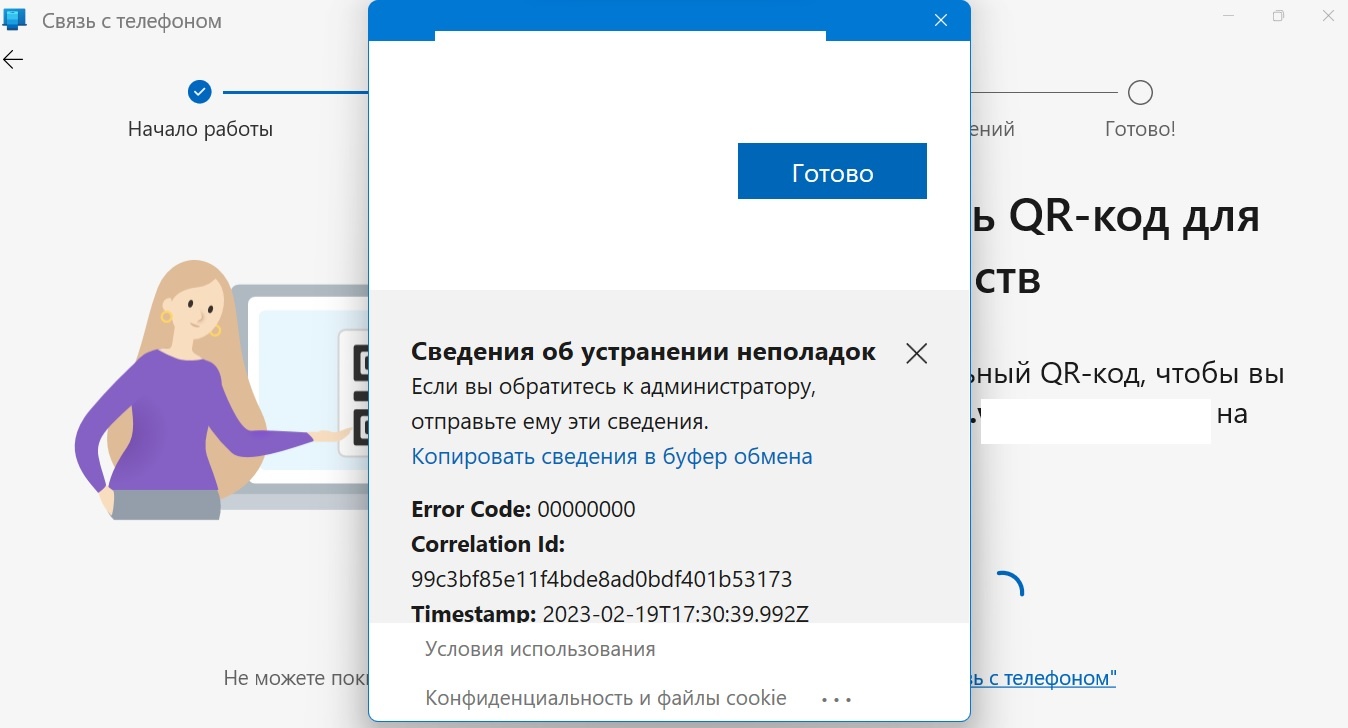Click the loading spinner indicator
Viewport: 1348px width, 728px height.
point(1008,584)
